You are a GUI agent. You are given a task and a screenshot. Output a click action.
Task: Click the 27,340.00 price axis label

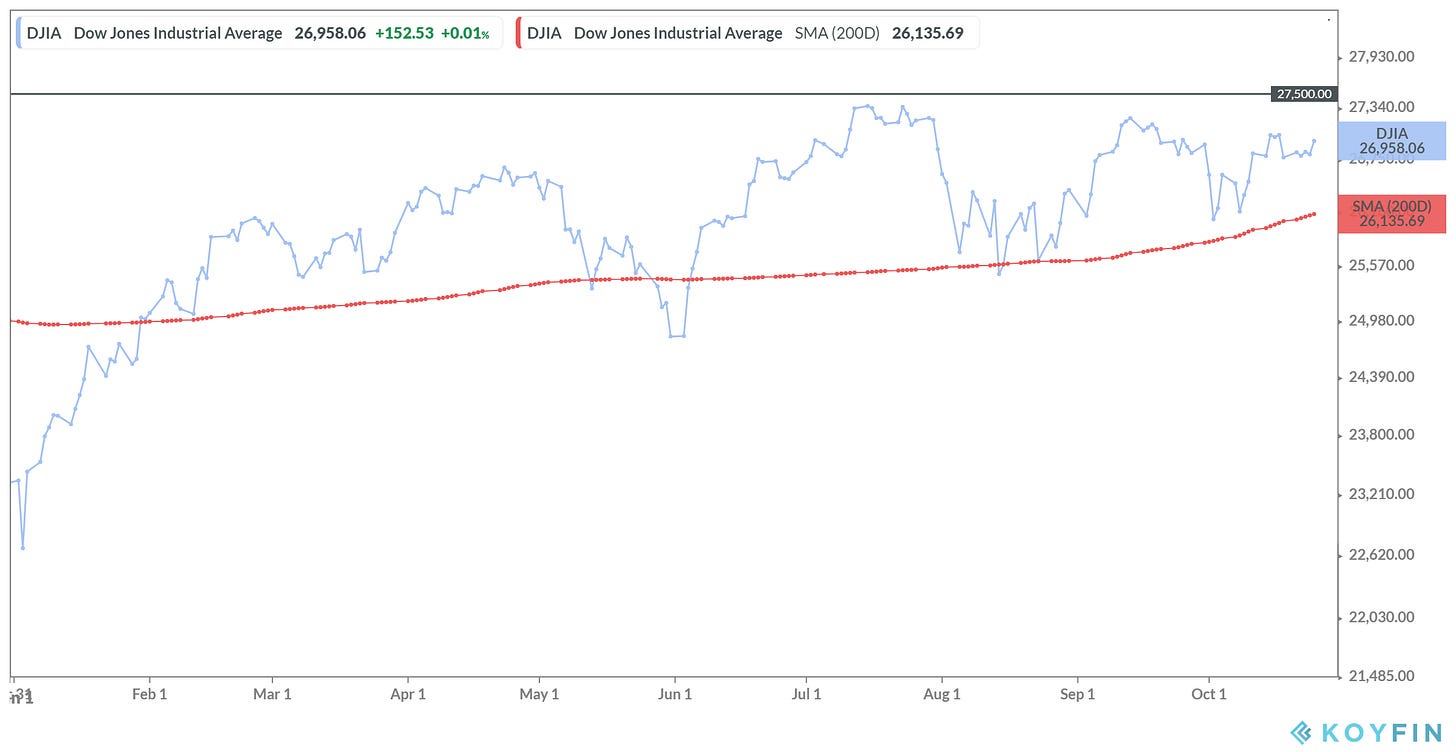(1381, 107)
